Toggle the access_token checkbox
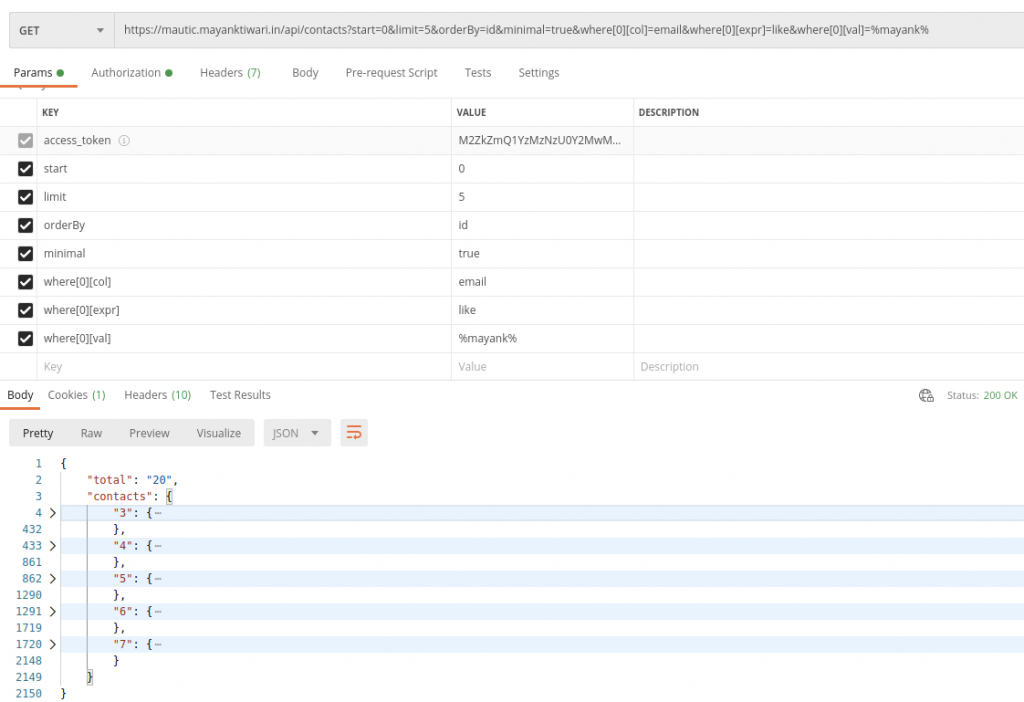1024x702 pixels. pyautogui.click(x=25, y=140)
